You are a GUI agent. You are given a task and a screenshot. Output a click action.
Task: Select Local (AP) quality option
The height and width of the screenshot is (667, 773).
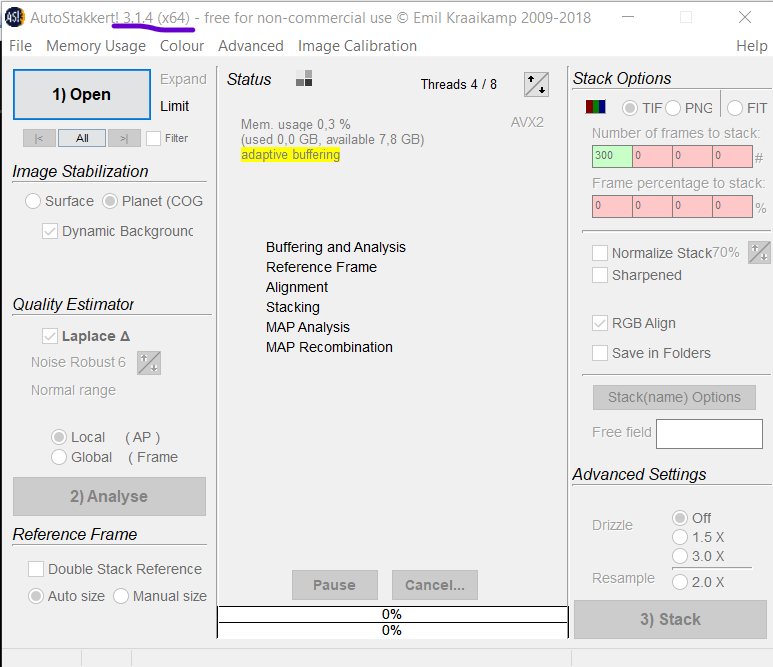[59, 437]
